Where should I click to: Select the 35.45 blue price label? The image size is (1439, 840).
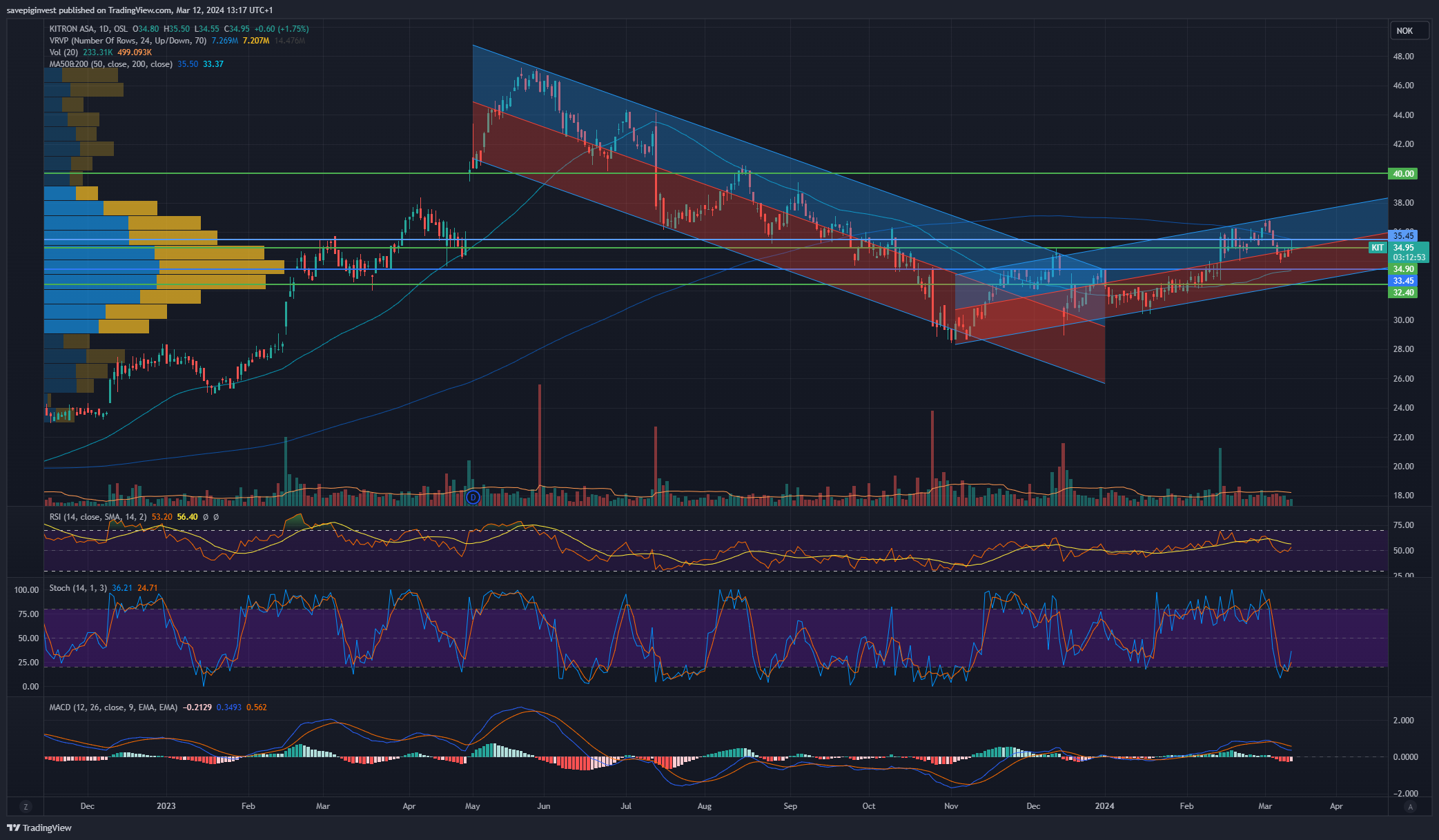click(1403, 236)
